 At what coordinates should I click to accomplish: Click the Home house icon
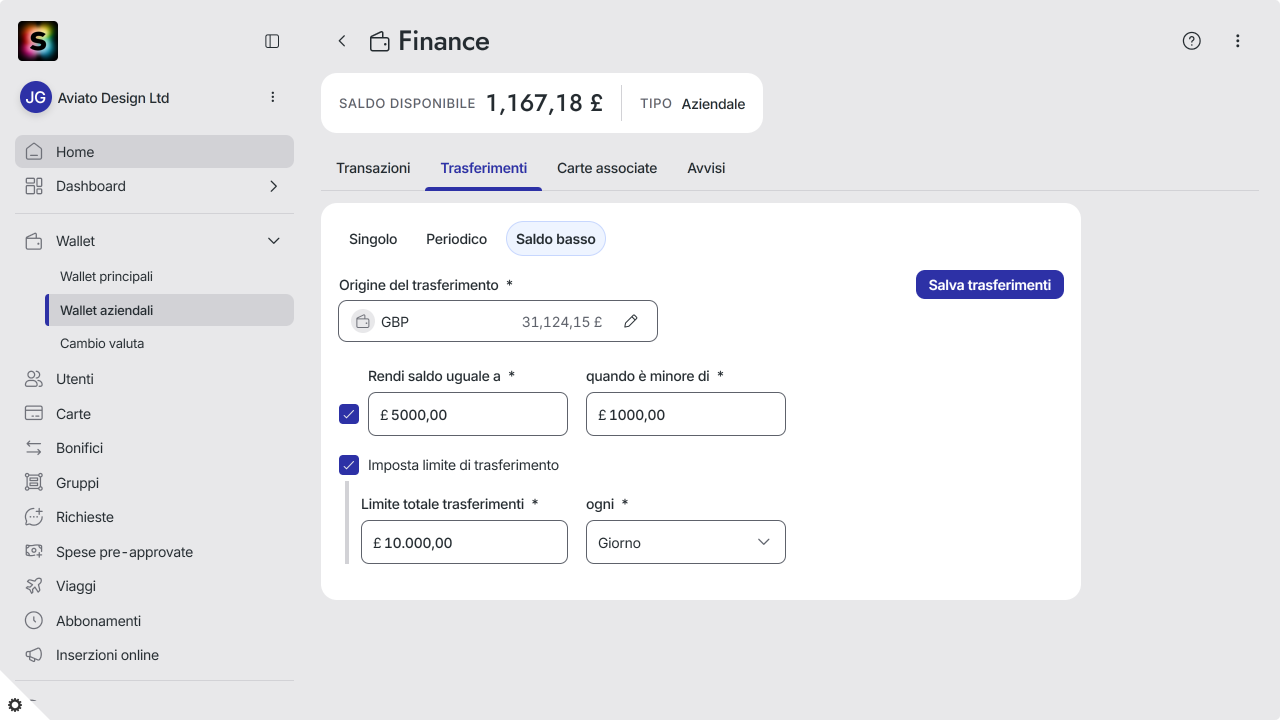tap(34, 152)
